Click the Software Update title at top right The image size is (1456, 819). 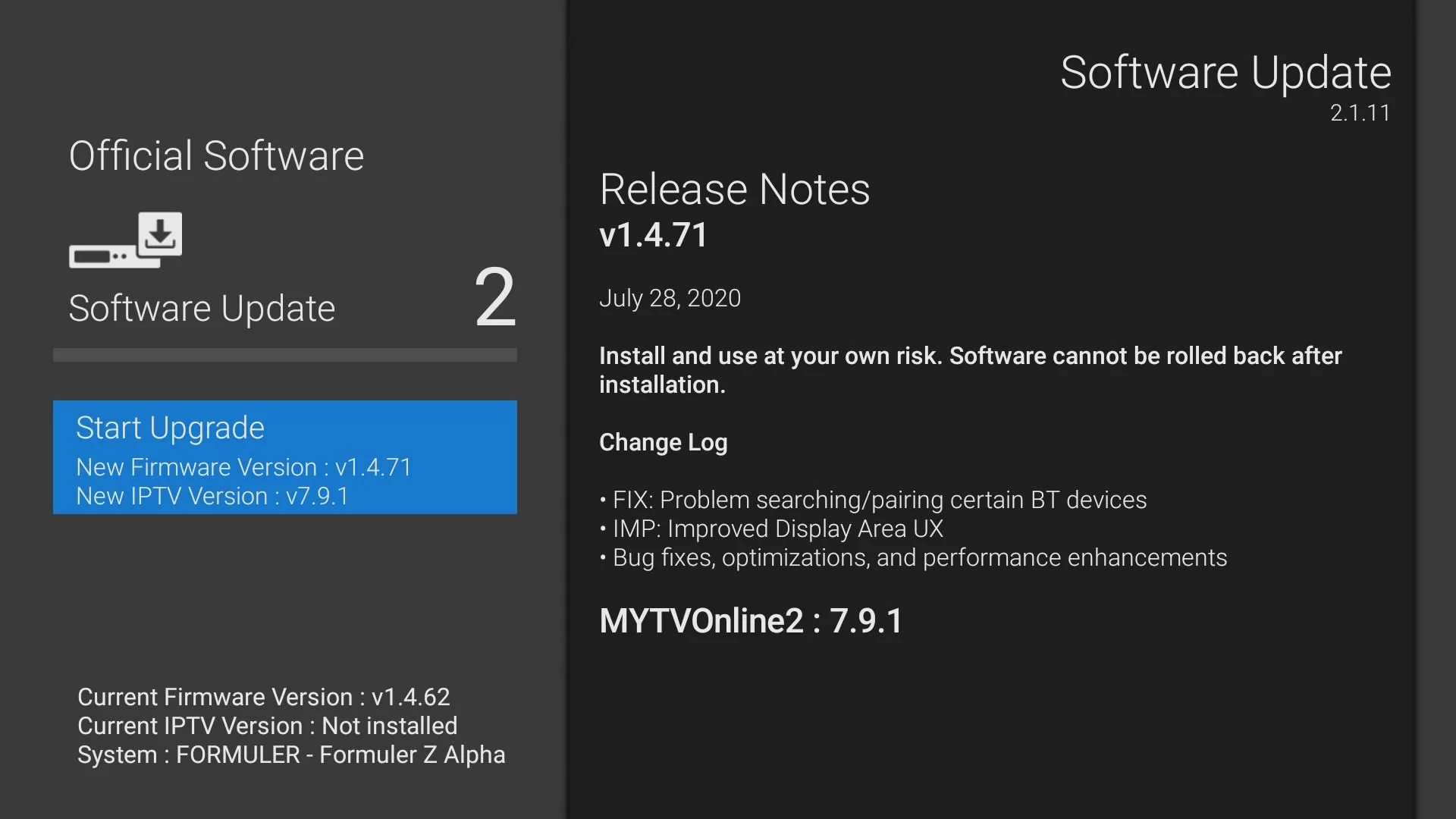(x=1225, y=73)
